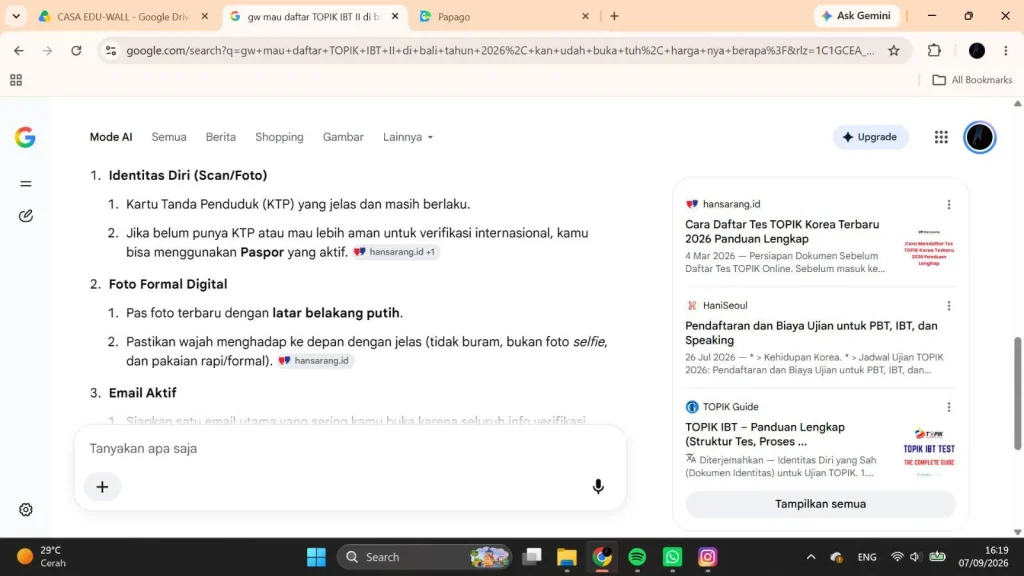Click Tampilkan semua button
Image resolution: width=1024 pixels, height=576 pixels.
(820, 504)
